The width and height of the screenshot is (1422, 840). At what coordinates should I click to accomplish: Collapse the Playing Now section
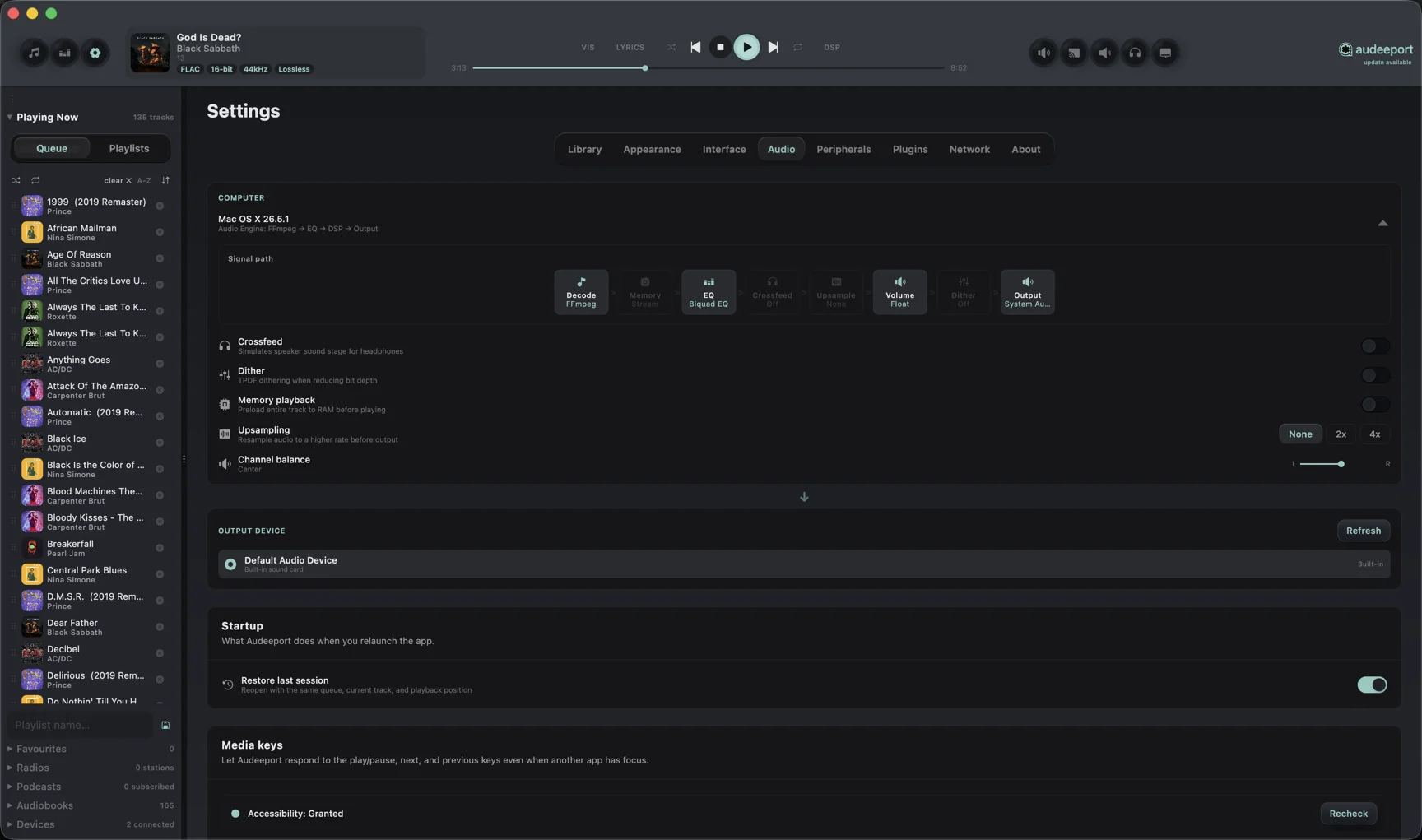pos(10,118)
